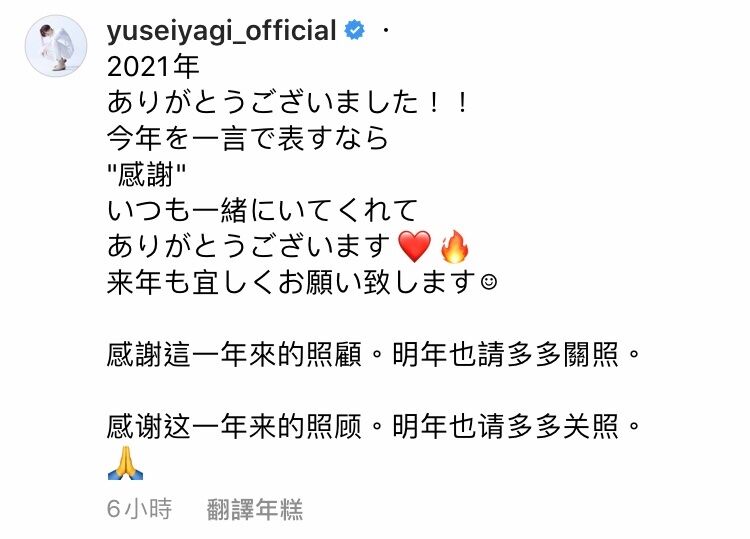Select the ありがとうございました！！ line
The width and height of the screenshot is (750, 539).
coord(288,103)
